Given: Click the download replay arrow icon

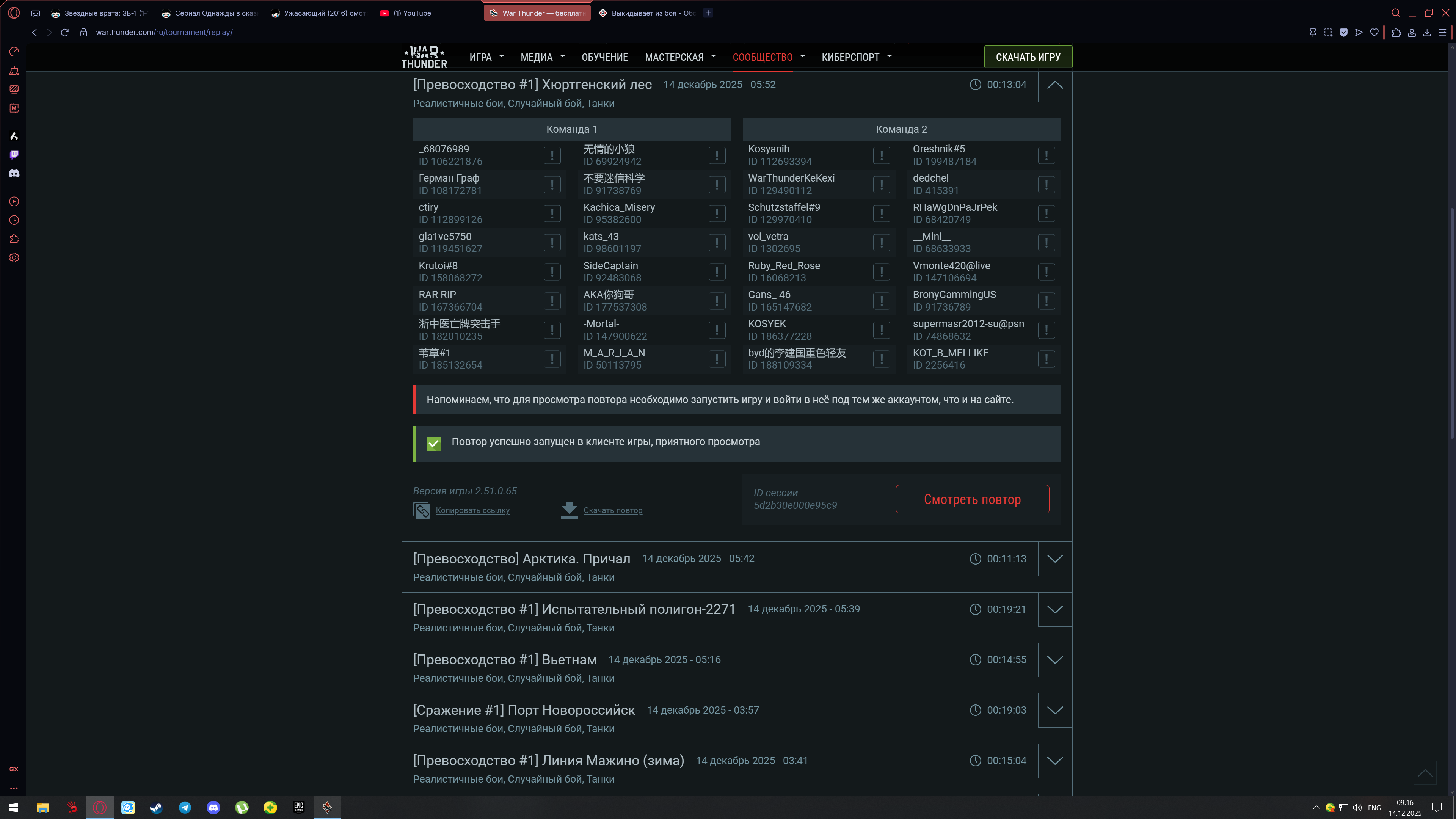Looking at the screenshot, I should (569, 509).
